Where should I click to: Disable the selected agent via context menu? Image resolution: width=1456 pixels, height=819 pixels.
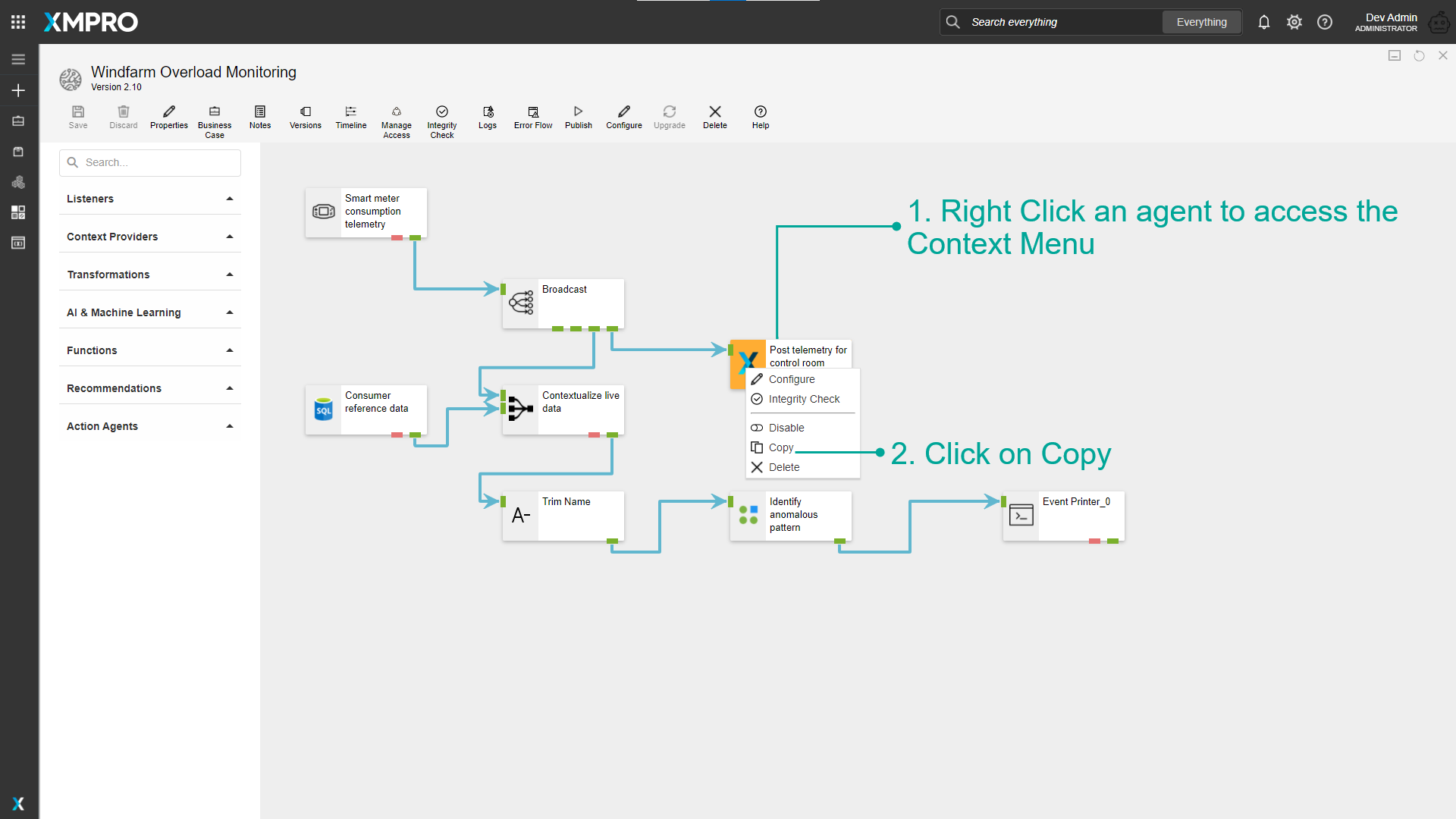point(786,428)
